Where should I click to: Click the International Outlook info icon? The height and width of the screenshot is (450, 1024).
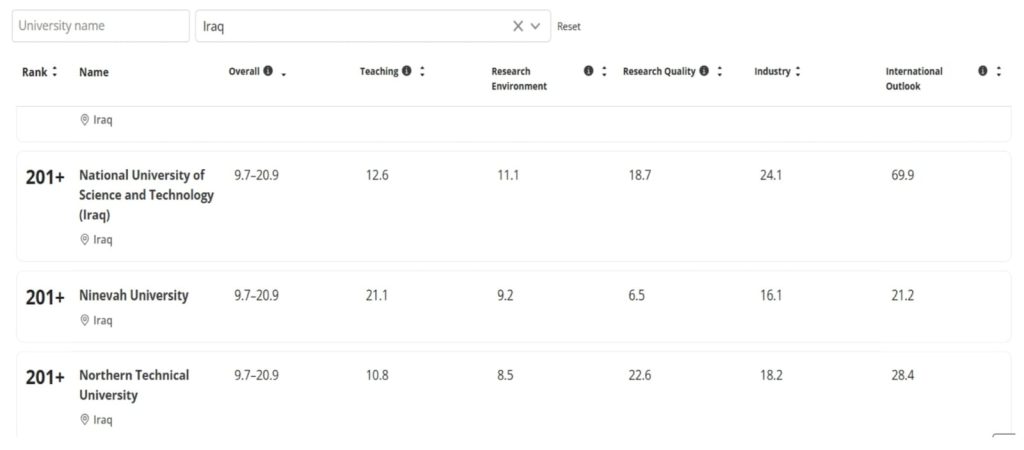[983, 71]
